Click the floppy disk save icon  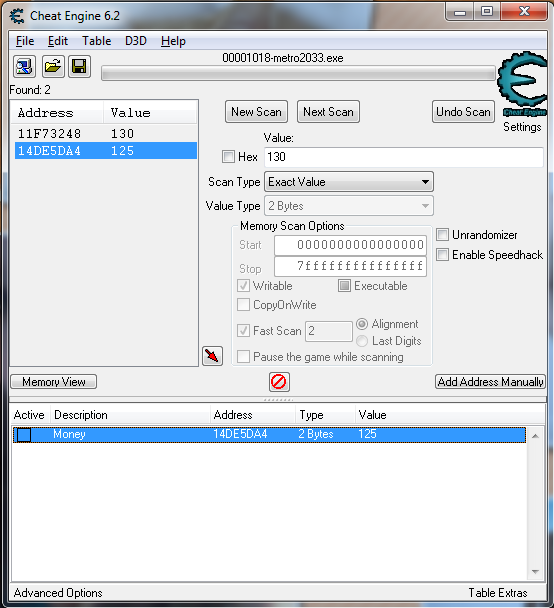pos(79,67)
